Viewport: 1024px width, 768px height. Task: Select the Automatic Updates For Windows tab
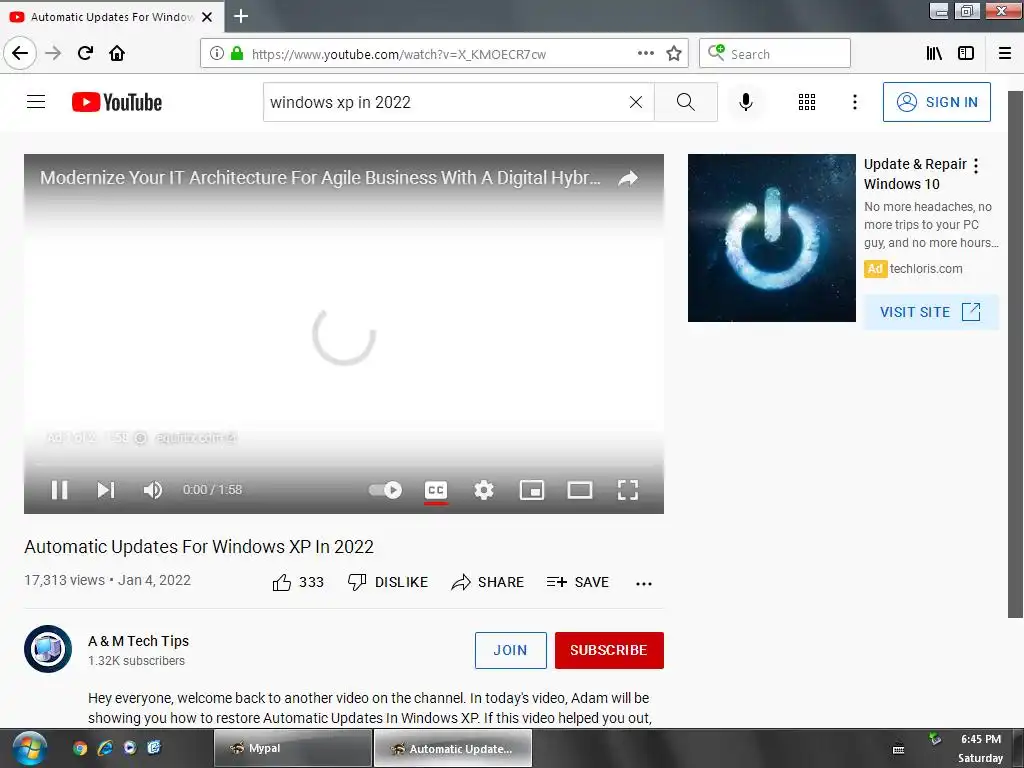pos(112,17)
